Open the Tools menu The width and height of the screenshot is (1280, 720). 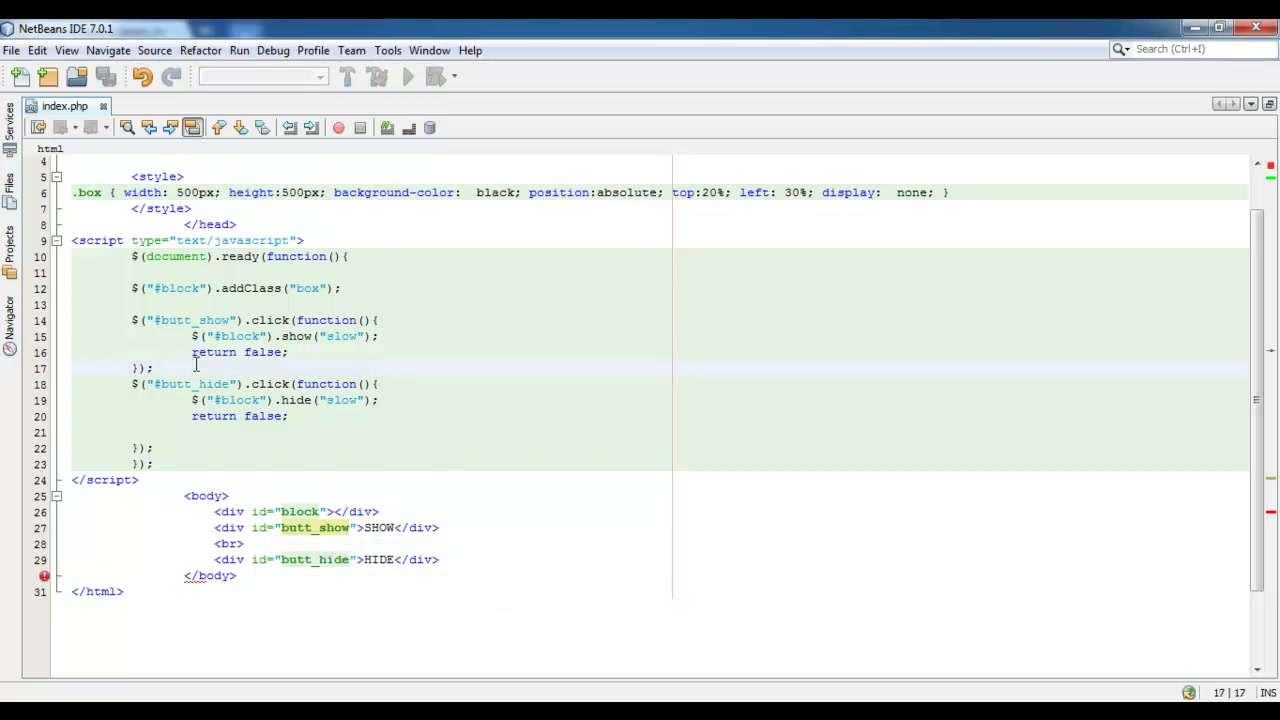388,50
